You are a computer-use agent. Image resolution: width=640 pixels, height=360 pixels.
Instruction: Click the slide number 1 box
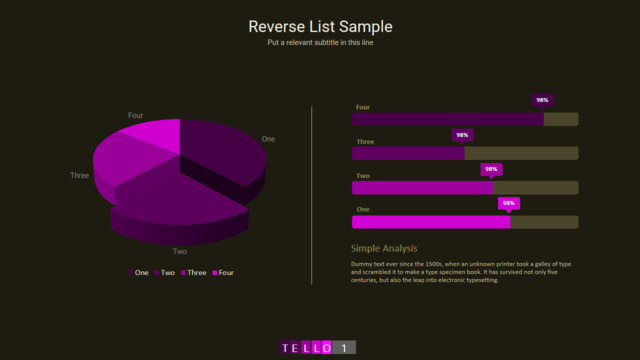pos(344,348)
